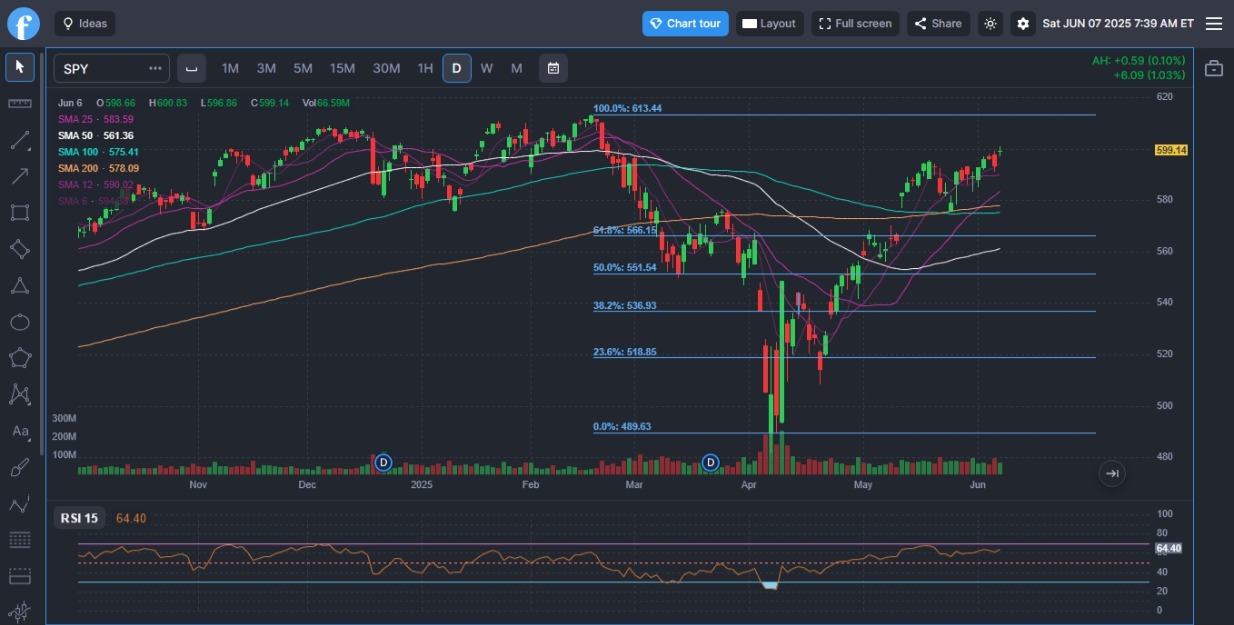
Task: Open the calendar date range picker
Action: 553,68
